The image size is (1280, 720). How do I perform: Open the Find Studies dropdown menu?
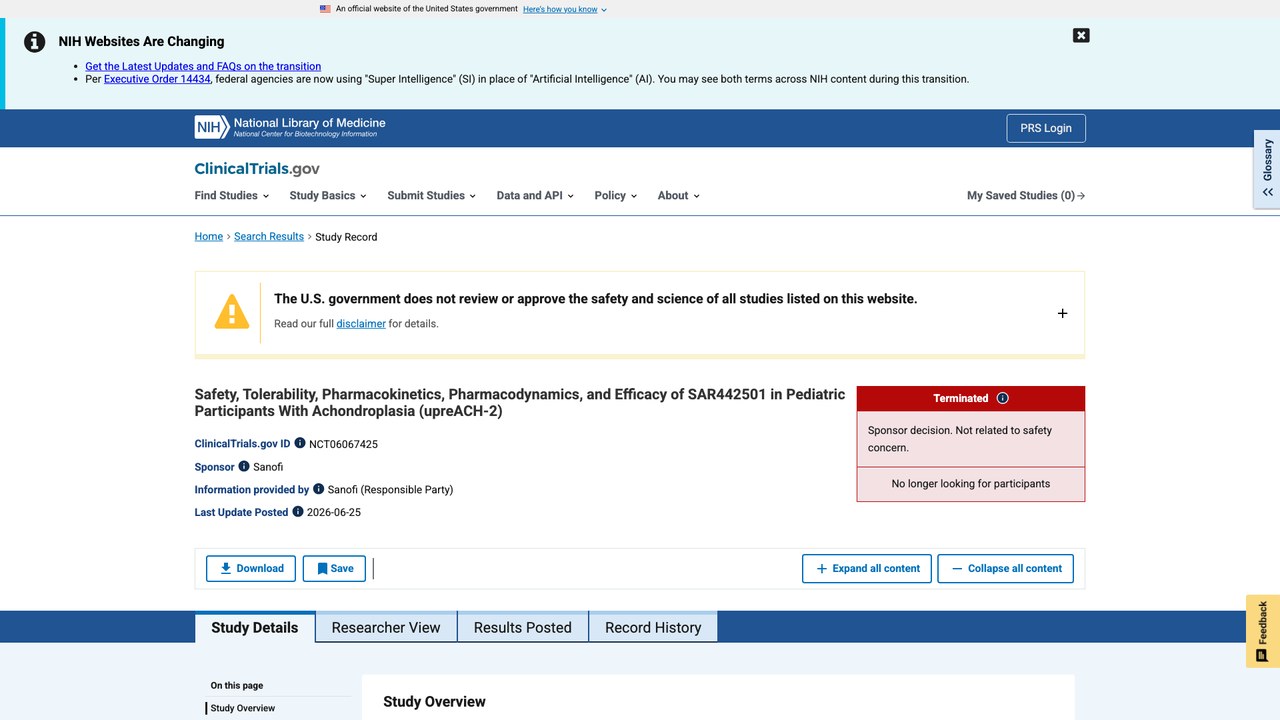coord(232,195)
